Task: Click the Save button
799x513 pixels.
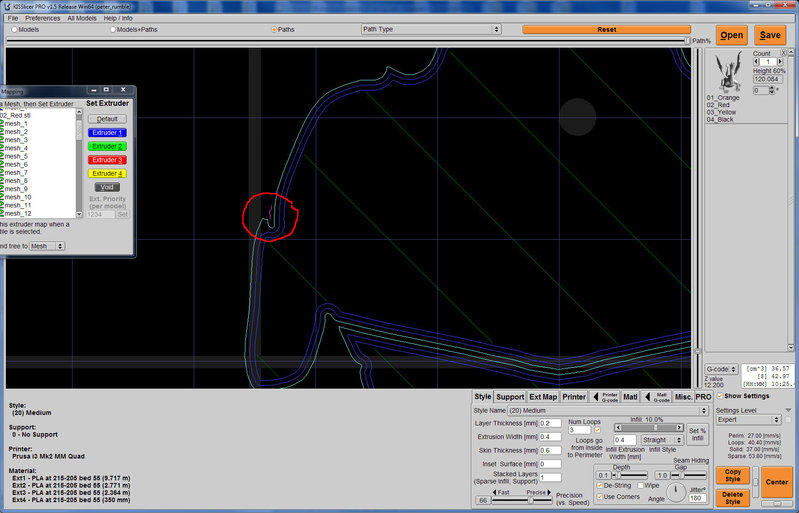Action: click(770, 35)
